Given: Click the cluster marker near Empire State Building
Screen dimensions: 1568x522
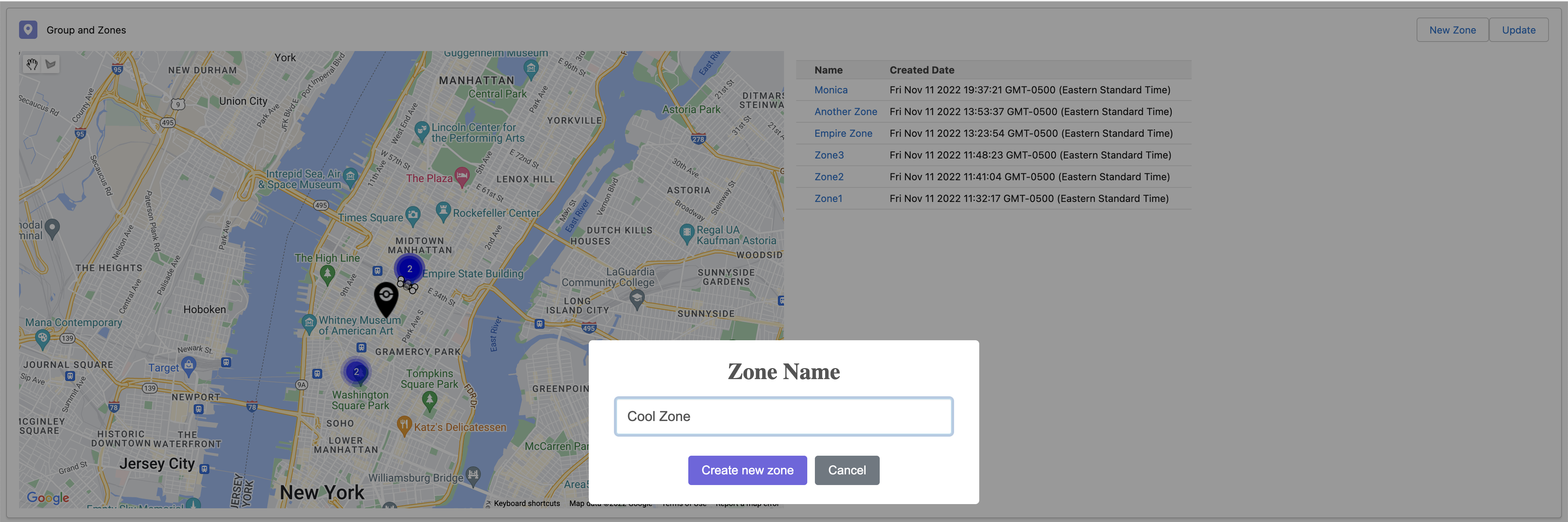Looking at the screenshot, I should click(410, 268).
